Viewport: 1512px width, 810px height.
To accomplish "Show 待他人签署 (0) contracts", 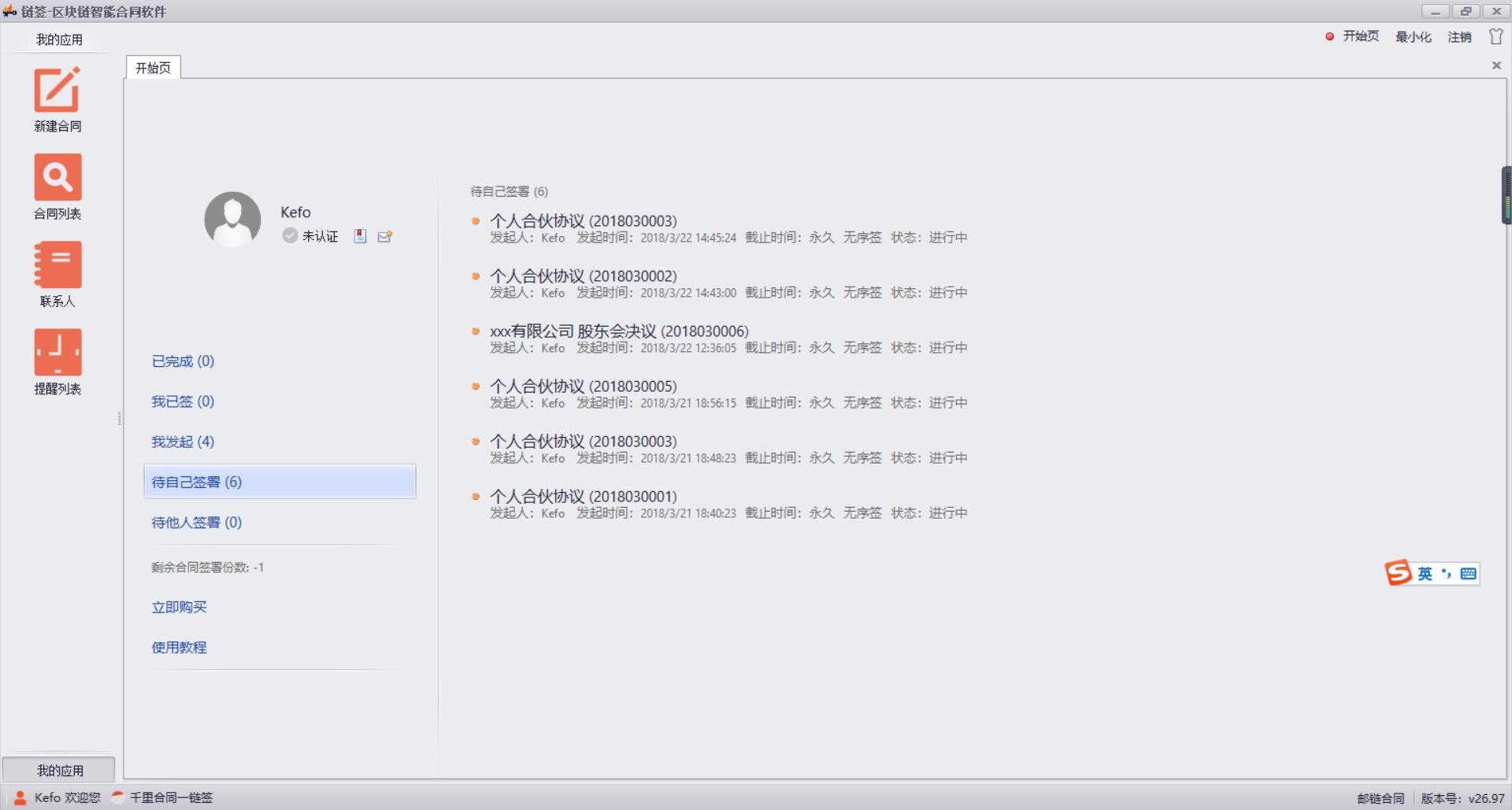I will pyautogui.click(x=197, y=522).
